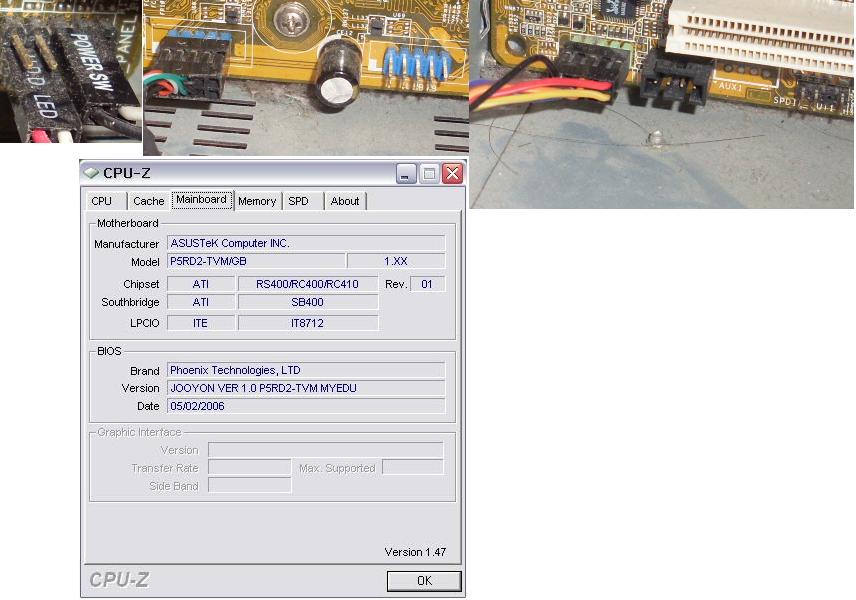Screen dimensions: 856x600
Task: Click the 'Graphic Interface' group heading
Action: point(139,432)
